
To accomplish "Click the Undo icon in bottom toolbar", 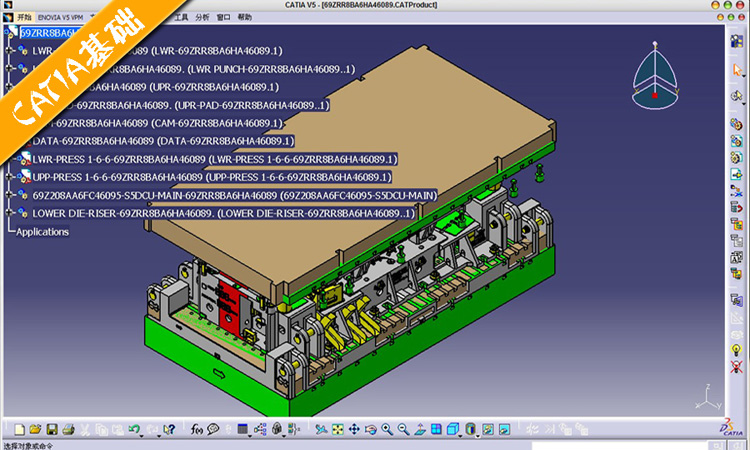I will tap(134, 430).
